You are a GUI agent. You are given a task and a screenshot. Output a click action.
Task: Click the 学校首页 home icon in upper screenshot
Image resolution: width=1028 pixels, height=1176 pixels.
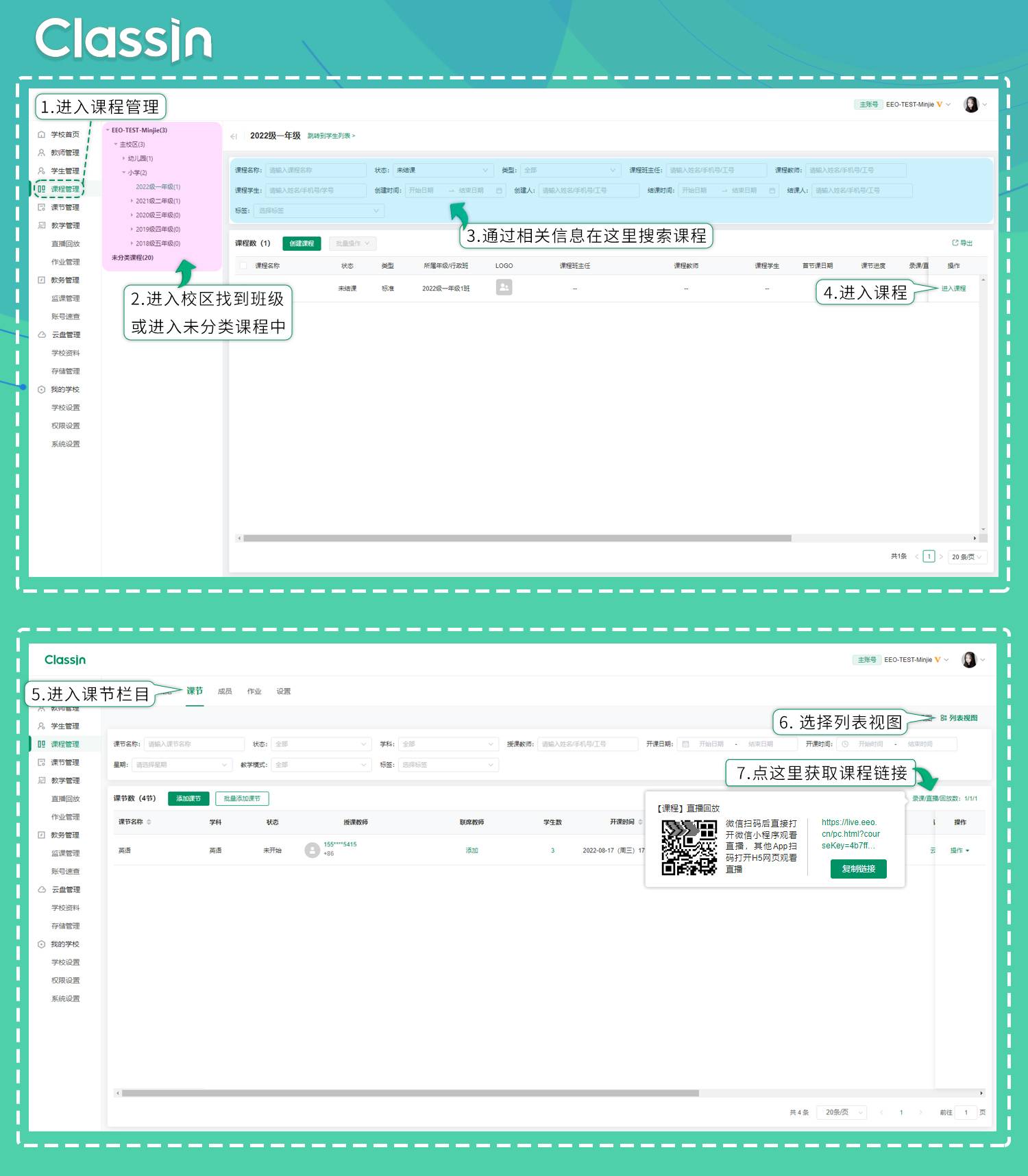pos(41,134)
